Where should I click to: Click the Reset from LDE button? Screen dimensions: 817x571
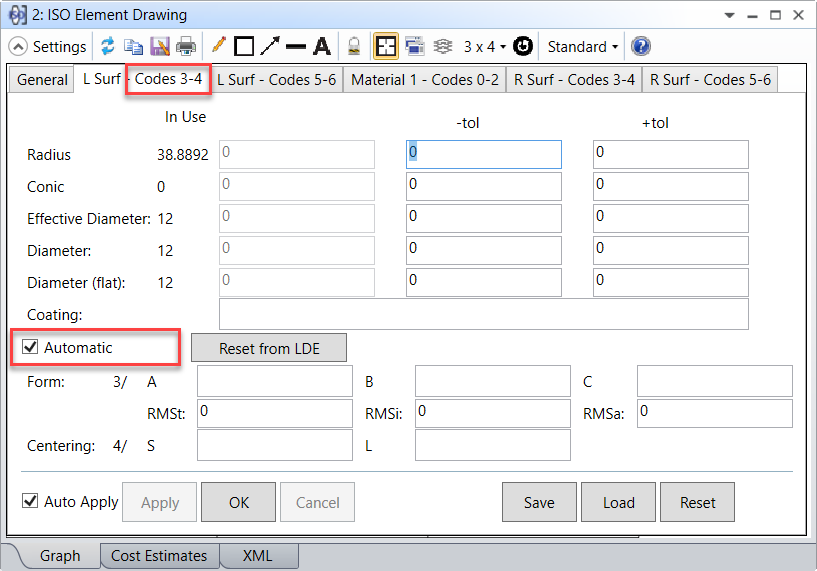coord(269,348)
